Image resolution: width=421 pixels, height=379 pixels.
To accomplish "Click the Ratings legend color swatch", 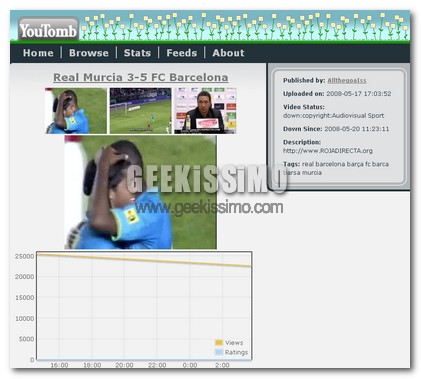I will [x=219, y=352].
